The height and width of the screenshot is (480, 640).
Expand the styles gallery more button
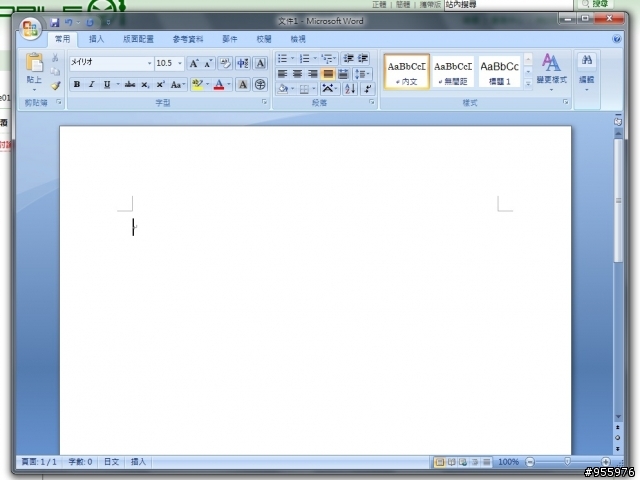click(528, 84)
